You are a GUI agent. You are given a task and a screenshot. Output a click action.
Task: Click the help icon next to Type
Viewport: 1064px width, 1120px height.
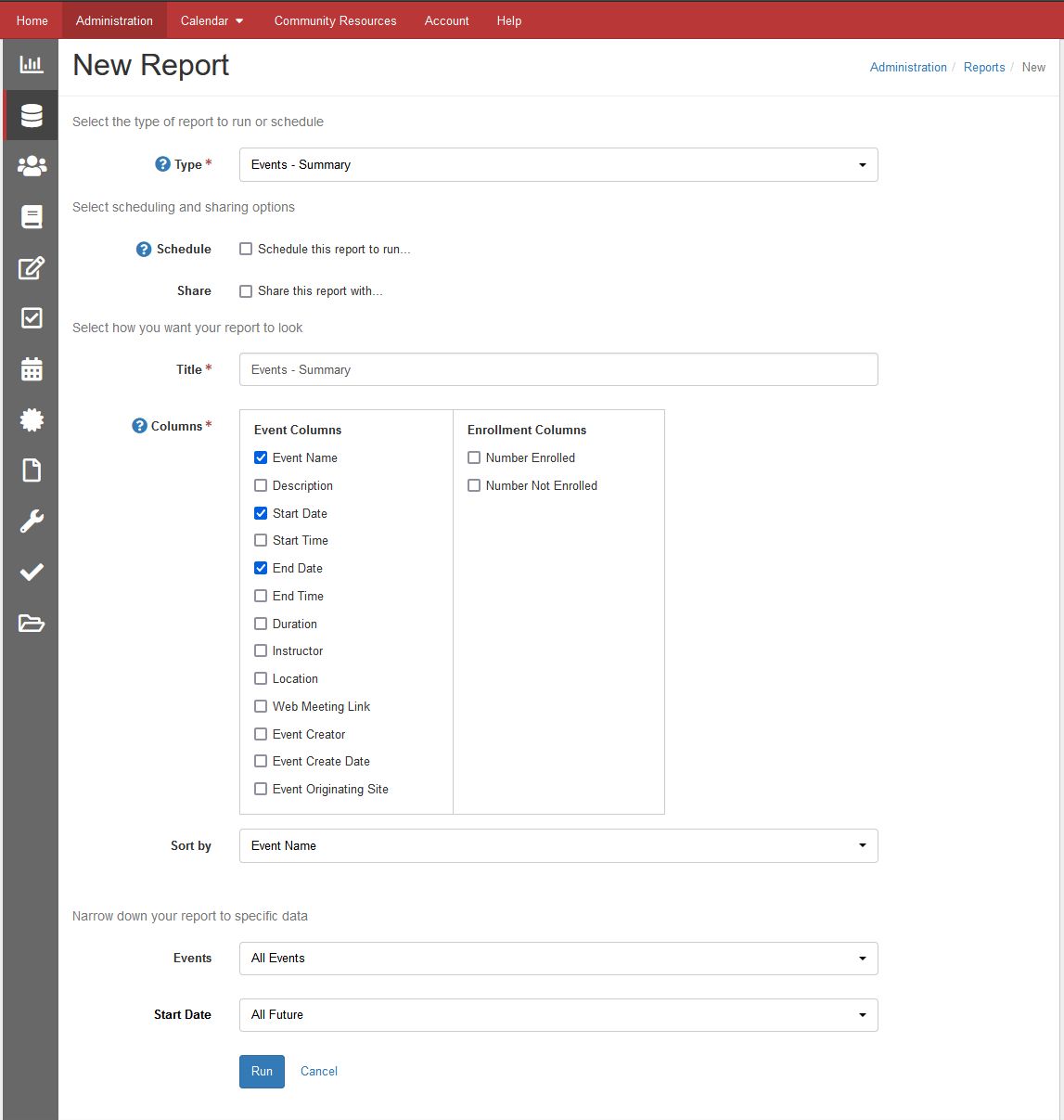click(x=162, y=163)
